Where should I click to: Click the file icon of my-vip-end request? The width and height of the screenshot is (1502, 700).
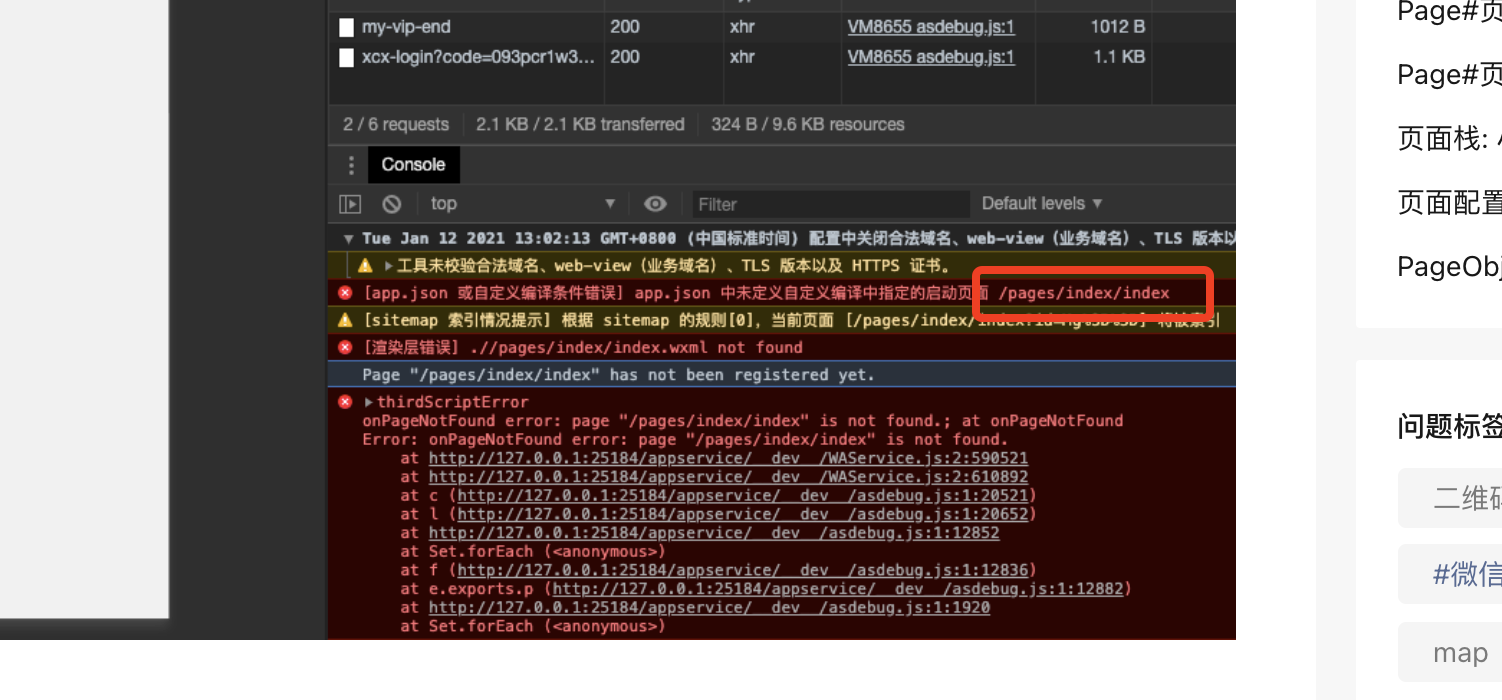pos(346,27)
